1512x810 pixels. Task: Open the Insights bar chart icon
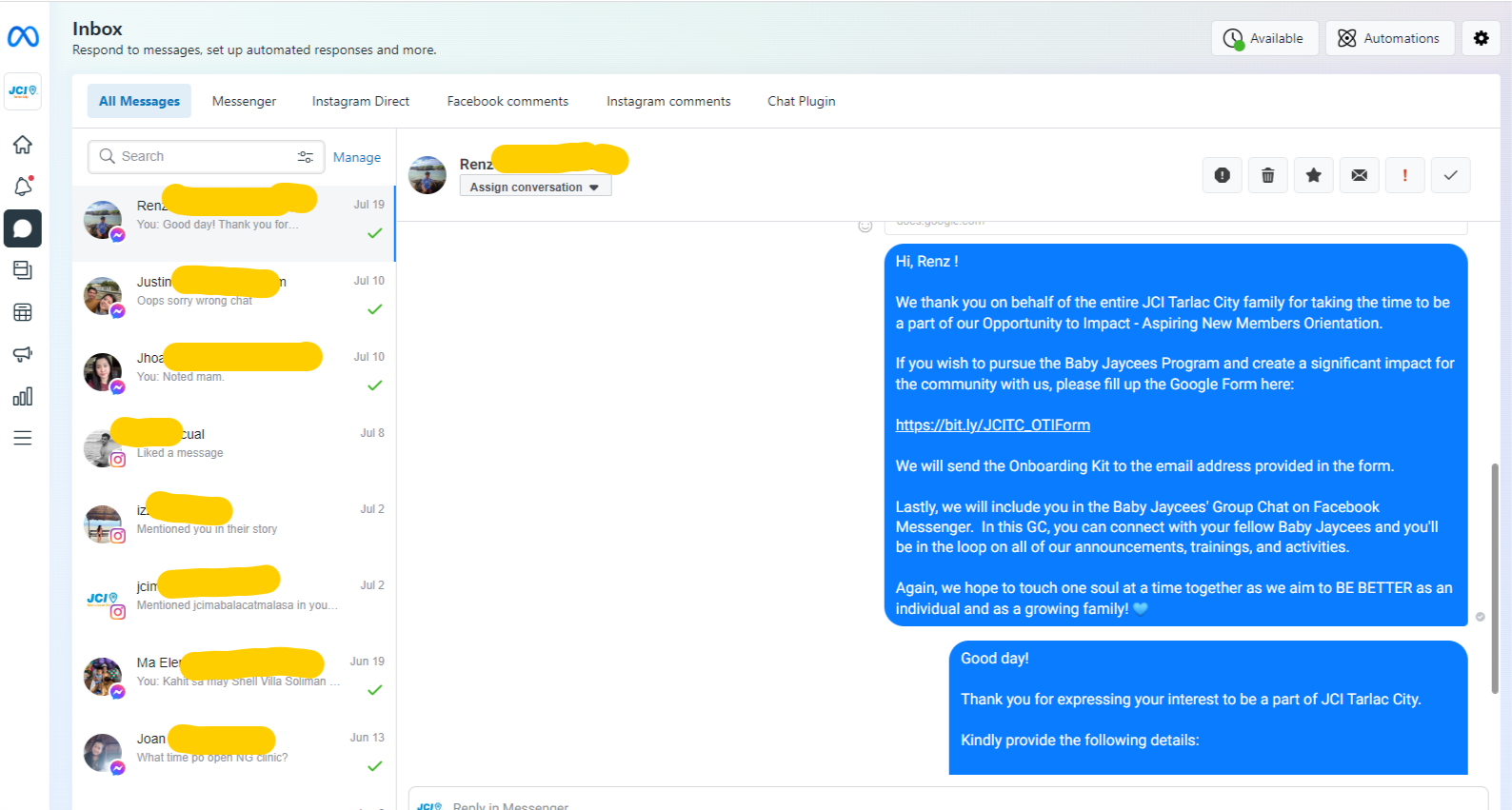click(x=23, y=396)
